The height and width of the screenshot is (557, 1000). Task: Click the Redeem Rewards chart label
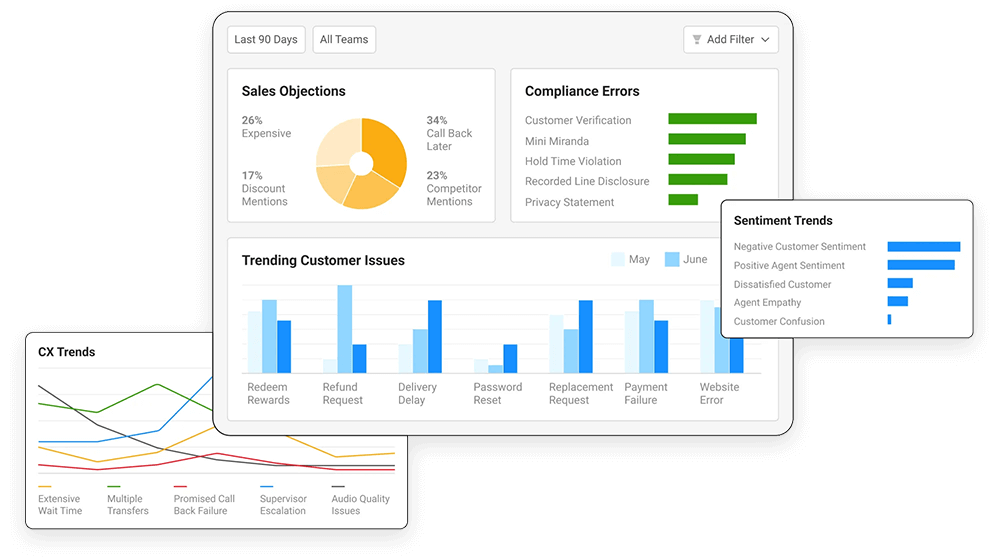point(268,394)
